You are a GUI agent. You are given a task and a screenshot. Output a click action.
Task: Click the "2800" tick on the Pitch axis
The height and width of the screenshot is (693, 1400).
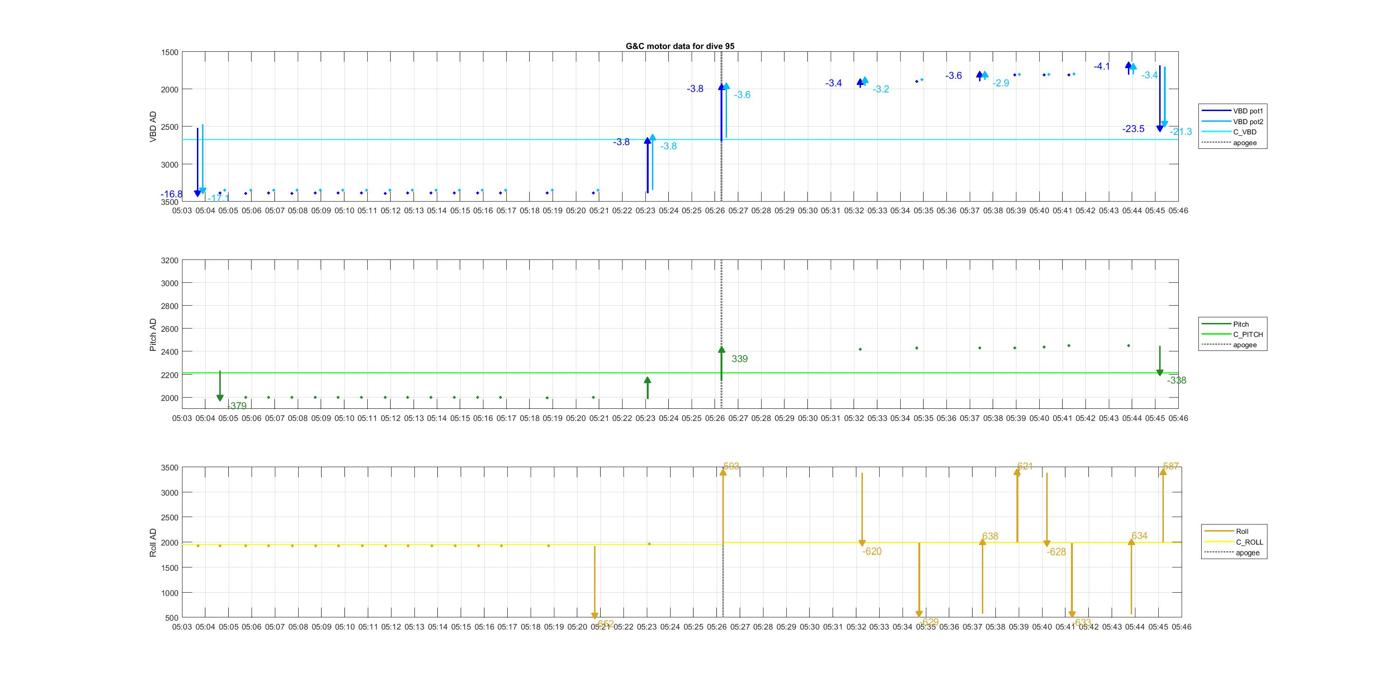pos(170,306)
